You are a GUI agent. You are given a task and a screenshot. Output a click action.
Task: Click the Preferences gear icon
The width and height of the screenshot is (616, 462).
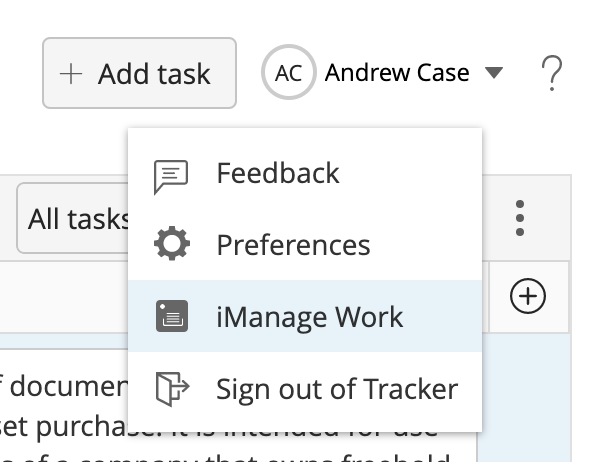(171, 245)
